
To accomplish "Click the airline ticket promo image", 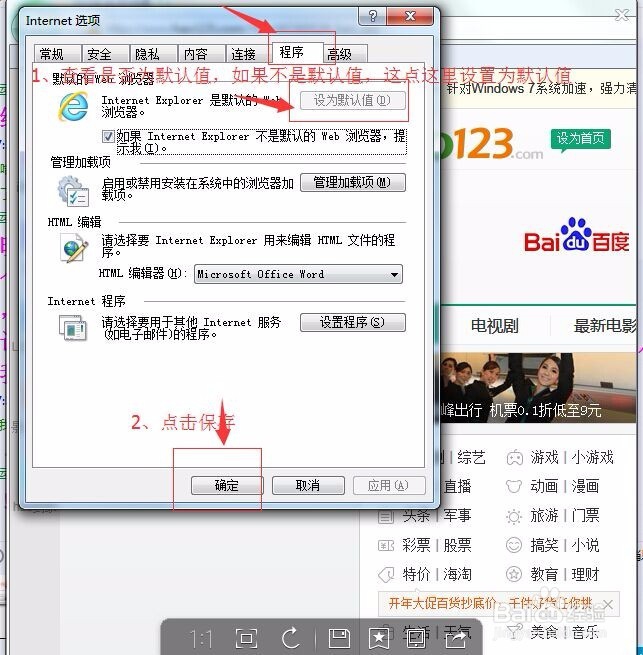I will (x=539, y=387).
